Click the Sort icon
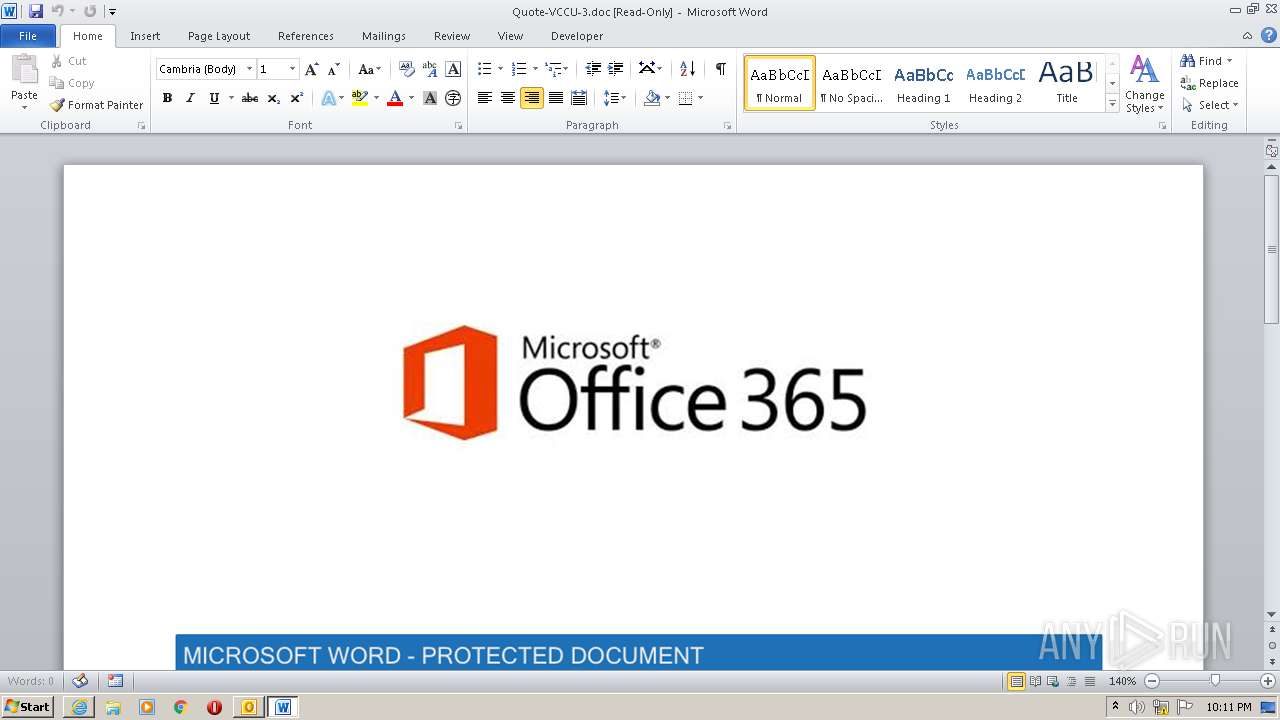The height and width of the screenshot is (720, 1280). click(687, 69)
